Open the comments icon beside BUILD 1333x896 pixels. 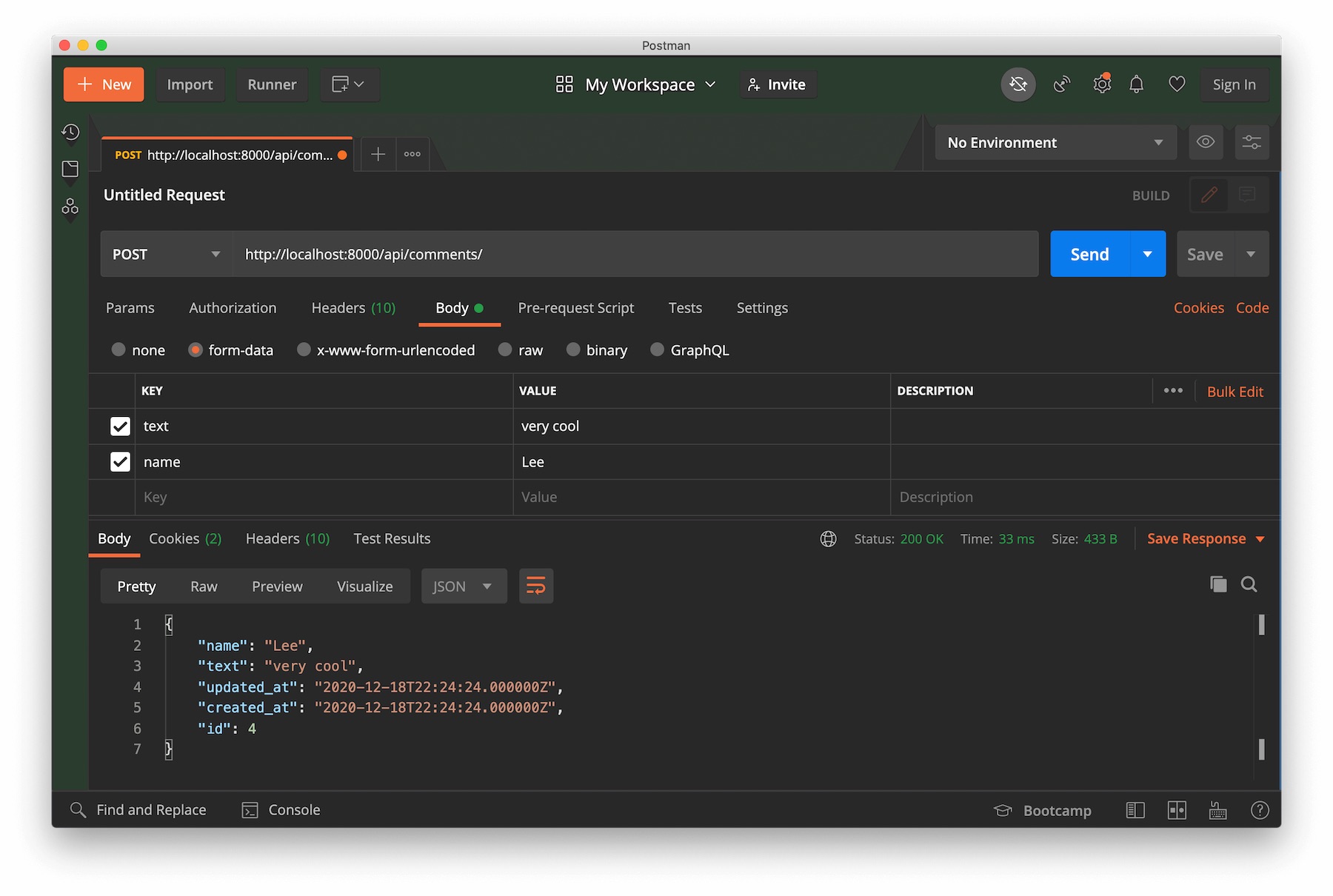click(1247, 195)
